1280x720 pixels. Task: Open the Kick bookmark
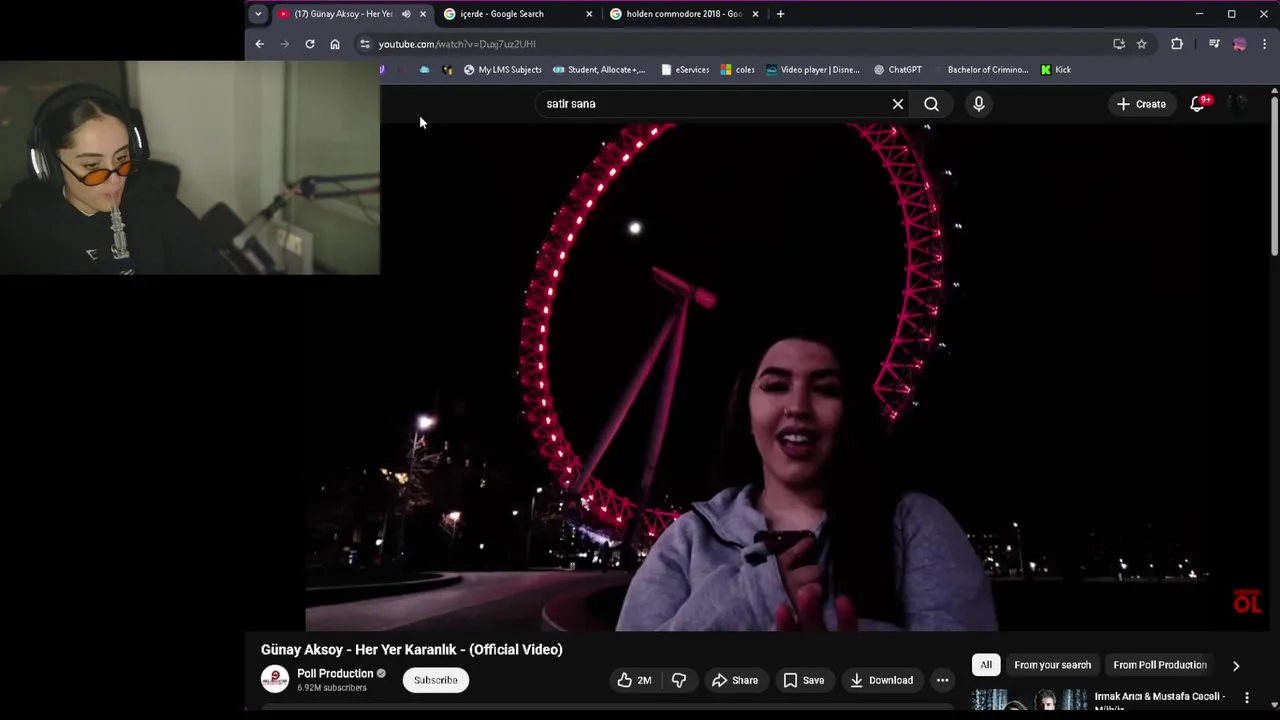pos(1055,70)
